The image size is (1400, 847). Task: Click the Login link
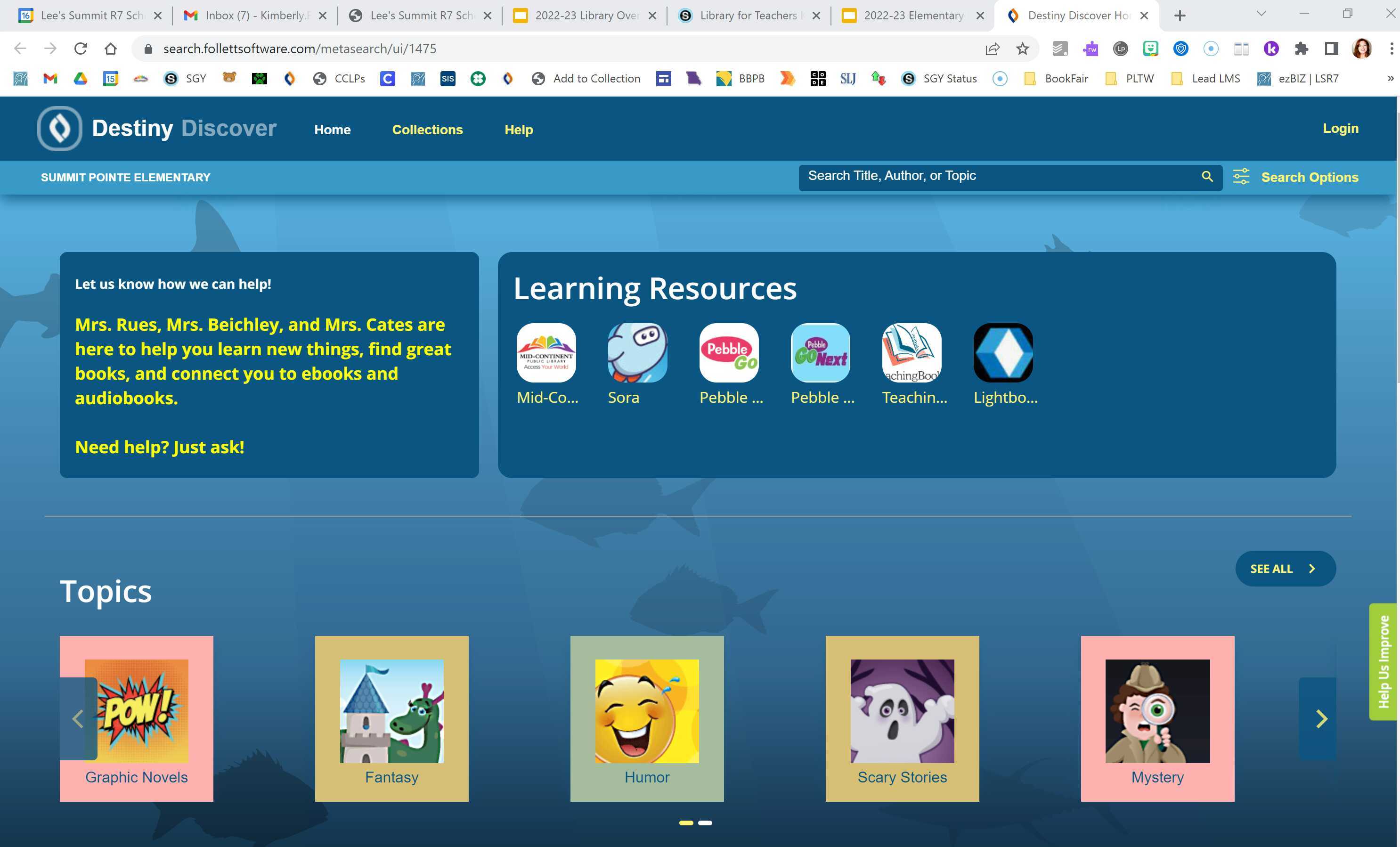pyautogui.click(x=1340, y=129)
